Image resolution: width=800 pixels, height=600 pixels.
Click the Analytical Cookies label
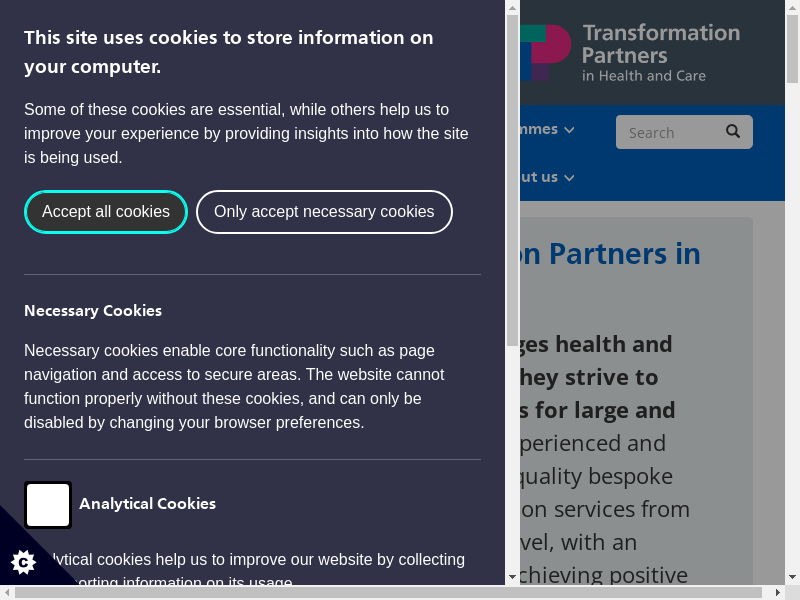(x=147, y=504)
